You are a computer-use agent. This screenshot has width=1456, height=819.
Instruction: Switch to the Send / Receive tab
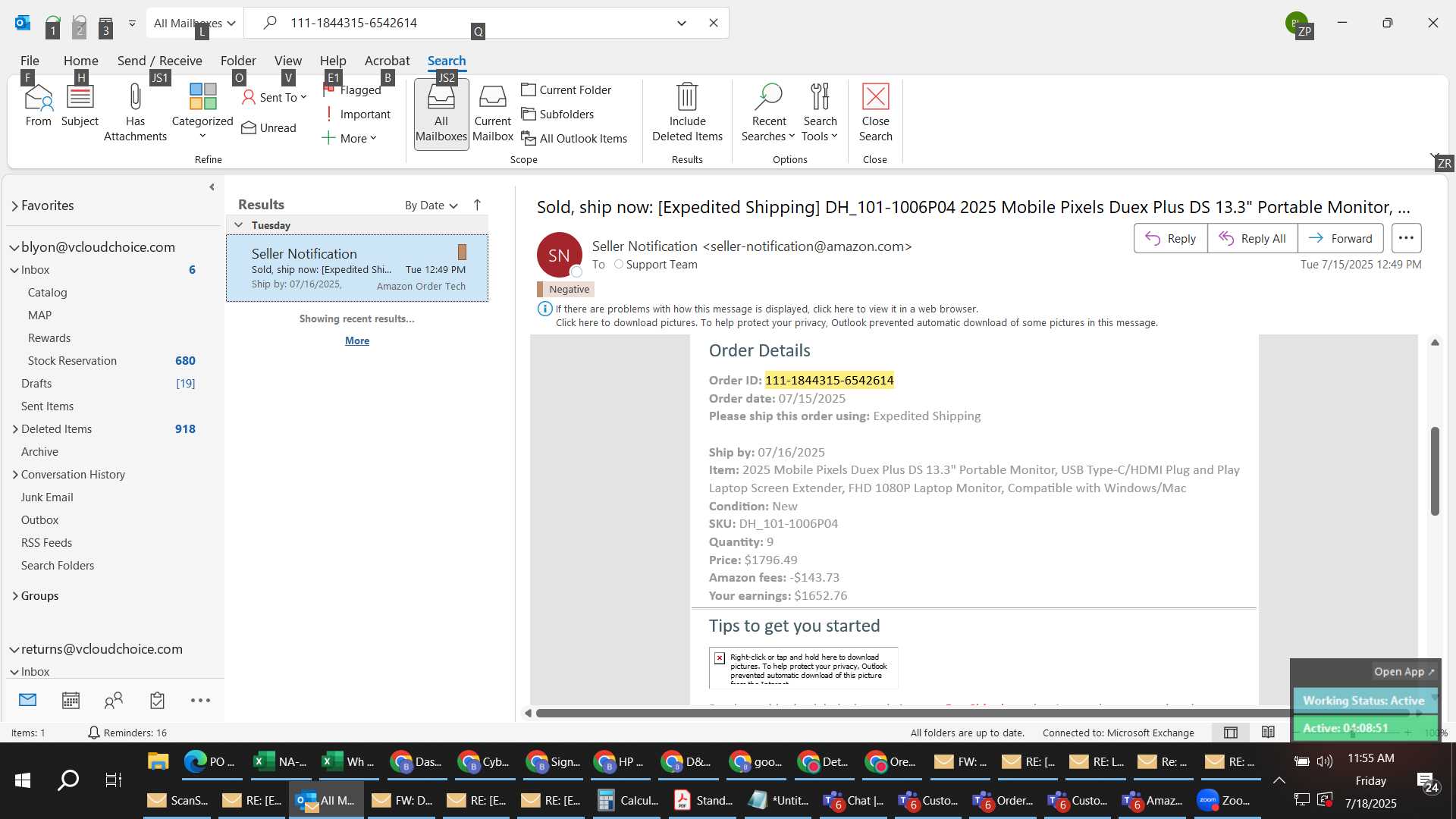[159, 61]
